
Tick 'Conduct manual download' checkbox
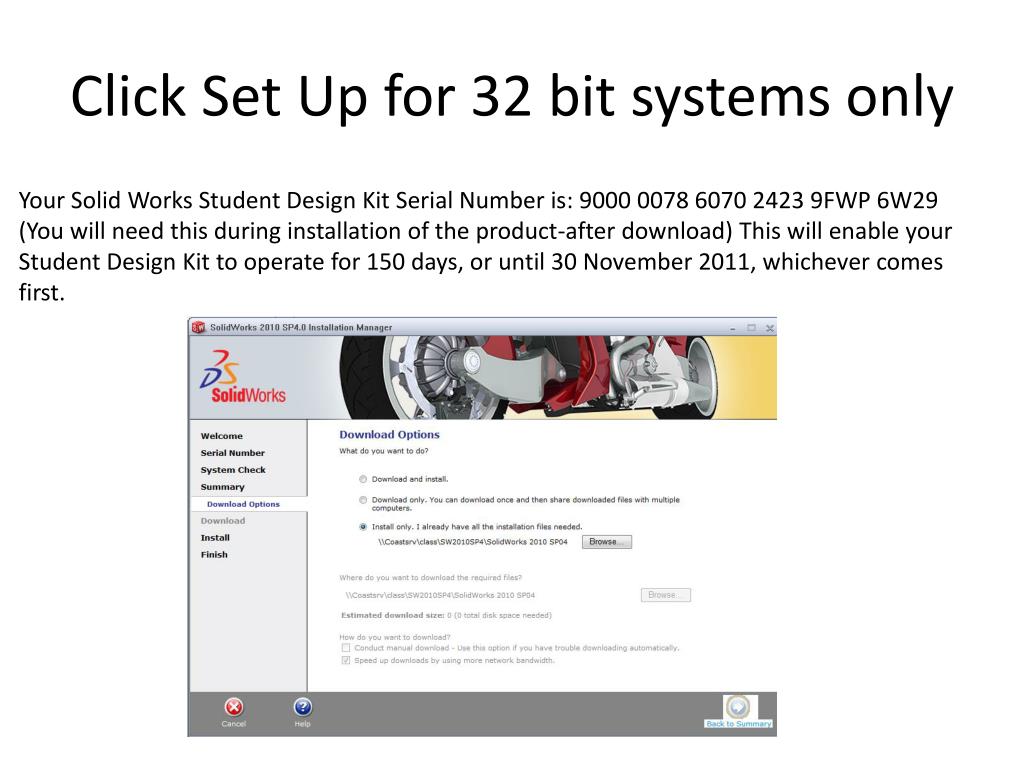click(x=346, y=648)
